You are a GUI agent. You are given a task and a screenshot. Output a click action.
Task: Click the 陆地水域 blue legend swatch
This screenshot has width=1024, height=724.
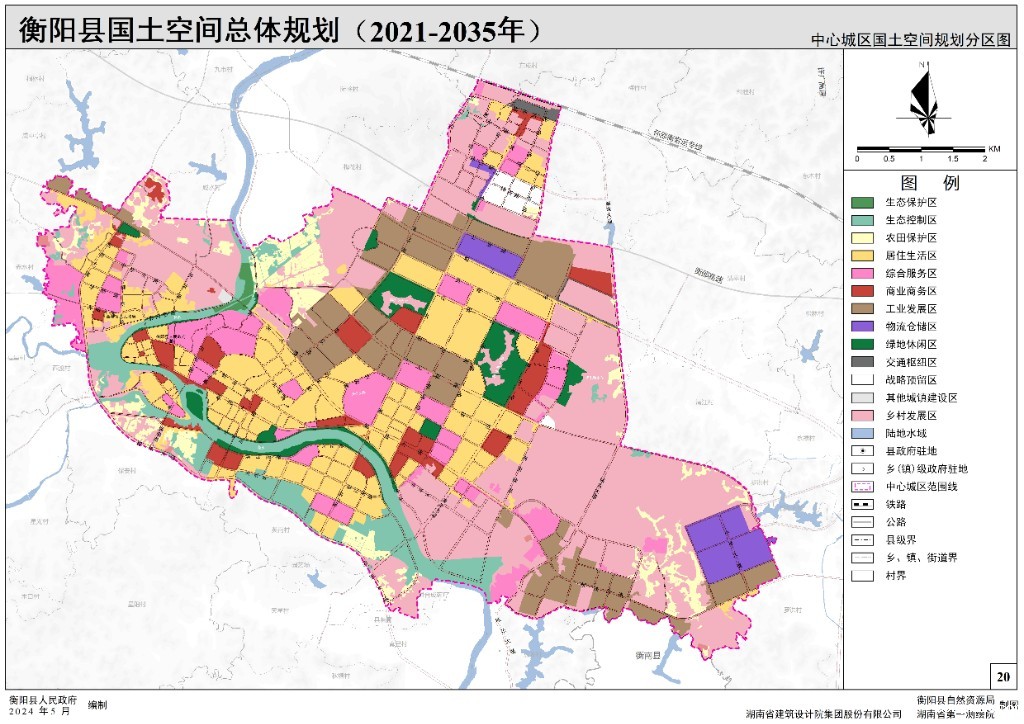tap(862, 433)
